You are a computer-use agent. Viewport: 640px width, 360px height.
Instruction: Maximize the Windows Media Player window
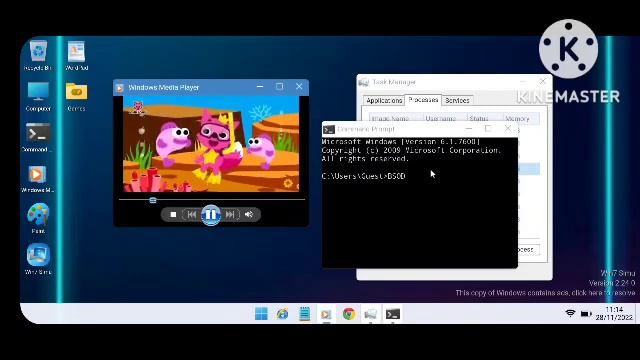(280, 87)
